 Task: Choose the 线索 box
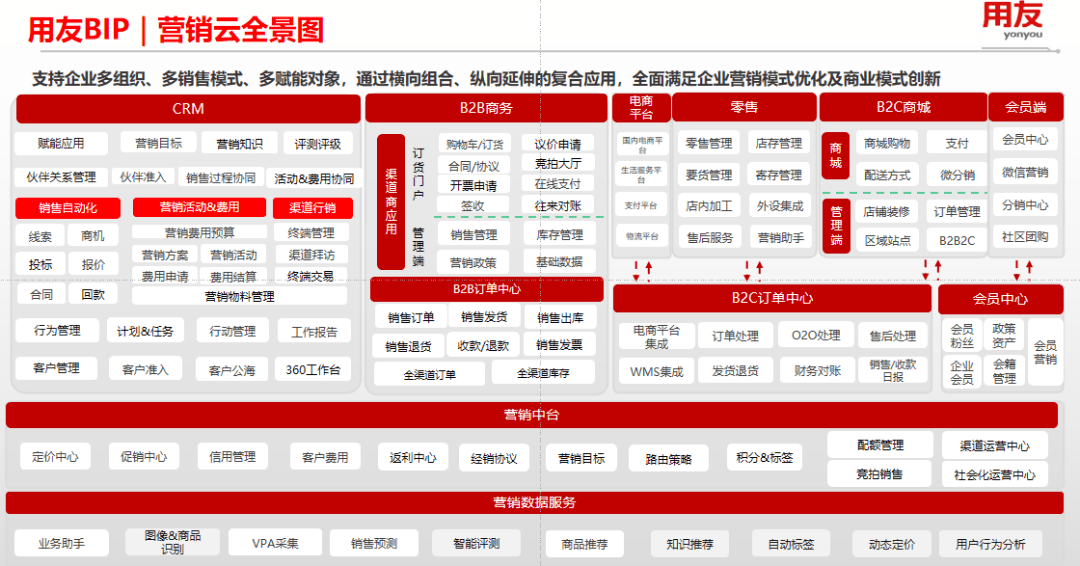pos(40,236)
